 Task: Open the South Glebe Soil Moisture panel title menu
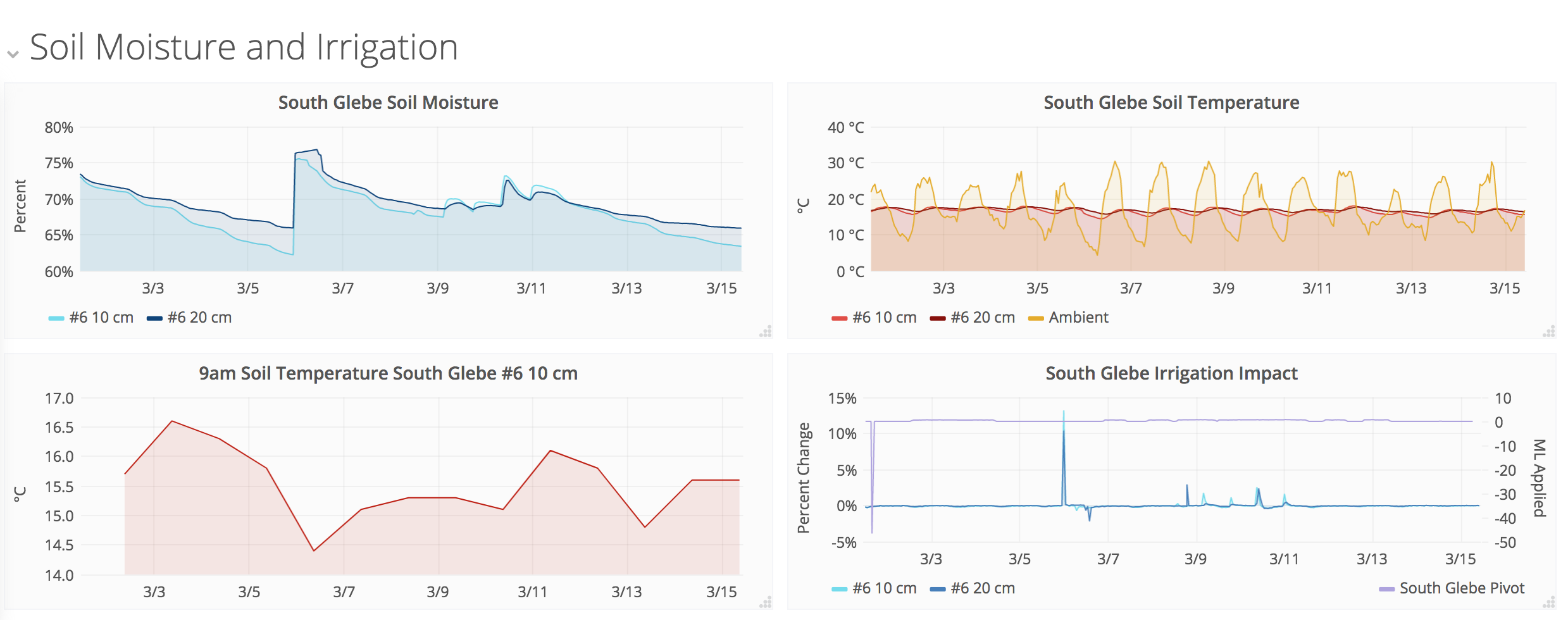(x=388, y=102)
